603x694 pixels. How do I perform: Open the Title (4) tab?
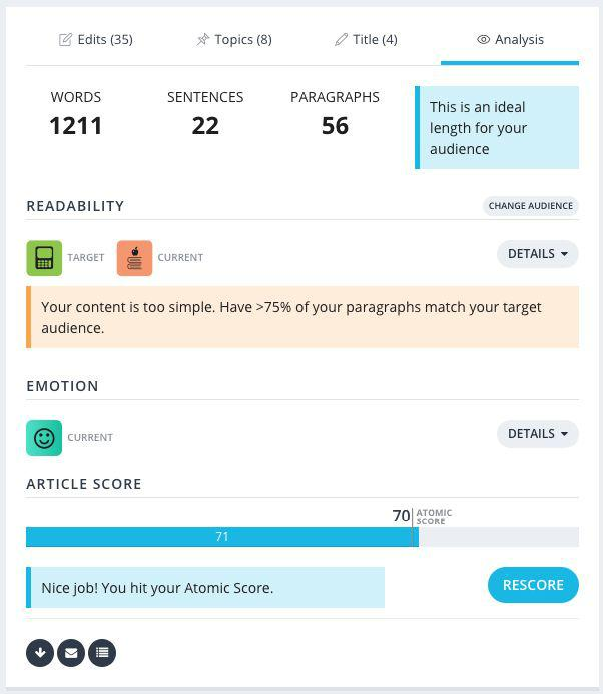coord(366,40)
